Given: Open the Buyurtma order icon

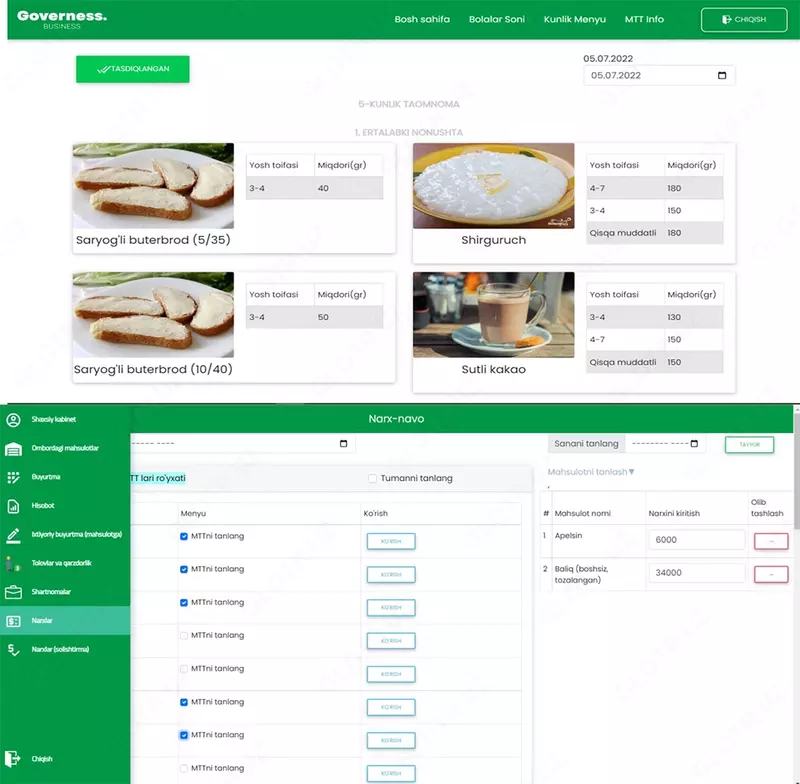Looking at the screenshot, I should tap(13, 478).
